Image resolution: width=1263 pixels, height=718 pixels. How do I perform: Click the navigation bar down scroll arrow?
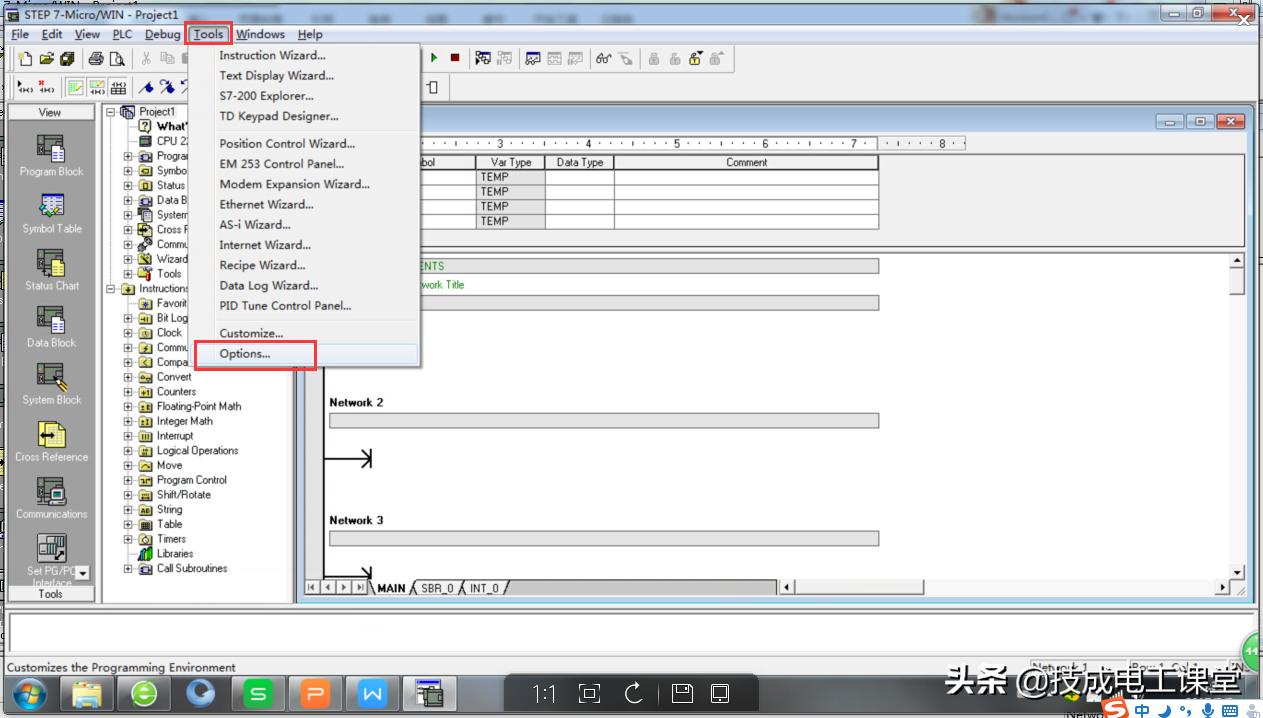83,573
